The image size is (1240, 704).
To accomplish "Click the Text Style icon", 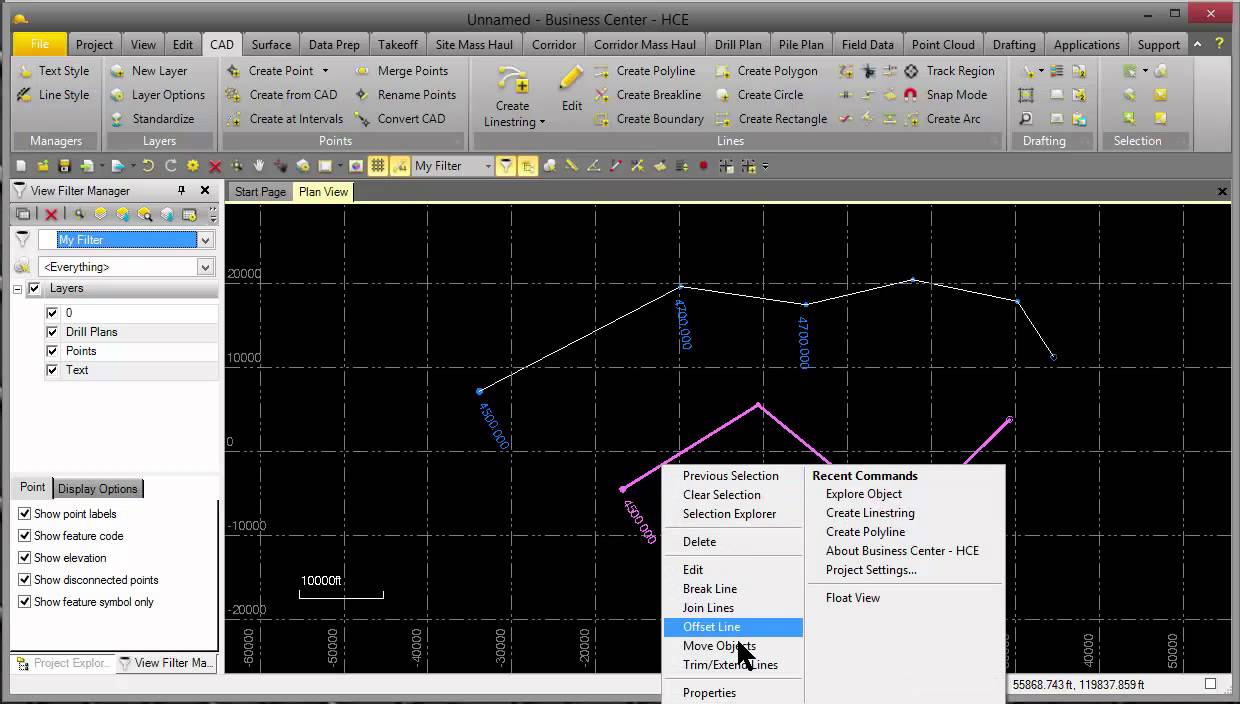I will pos(24,71).
